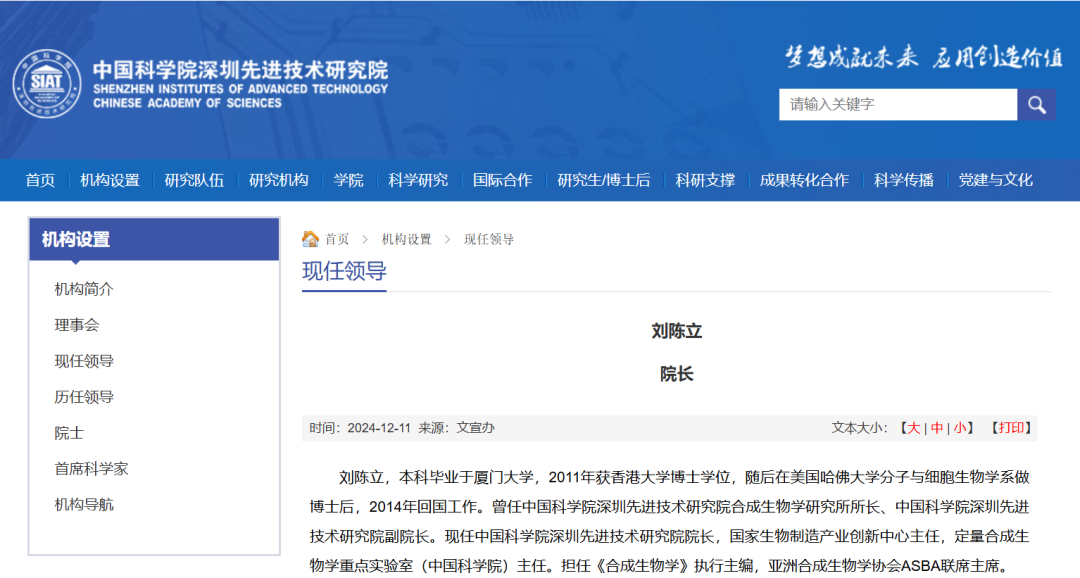The image size is (1080, 578).
Task: Open the 研究队伍 navigation menu item
Action: 194,180
